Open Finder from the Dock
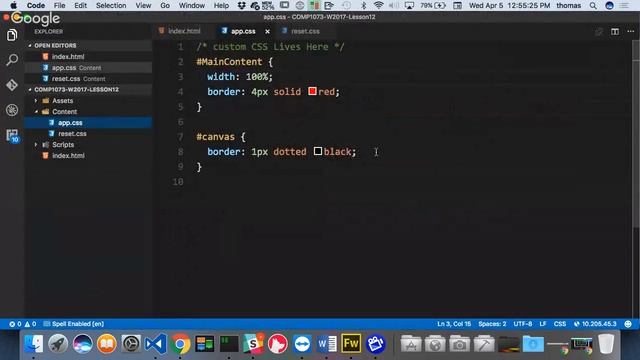 pos(33,344)
